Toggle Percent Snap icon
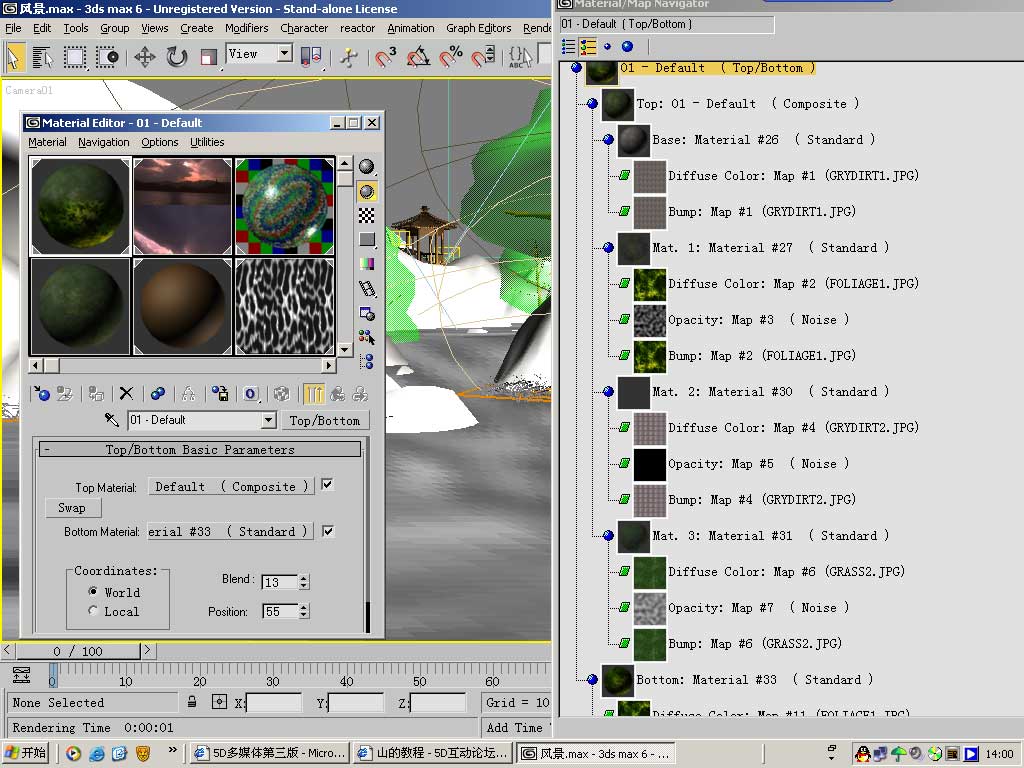Viewport: 1024px width, 768px height. [x=451, y=57]
